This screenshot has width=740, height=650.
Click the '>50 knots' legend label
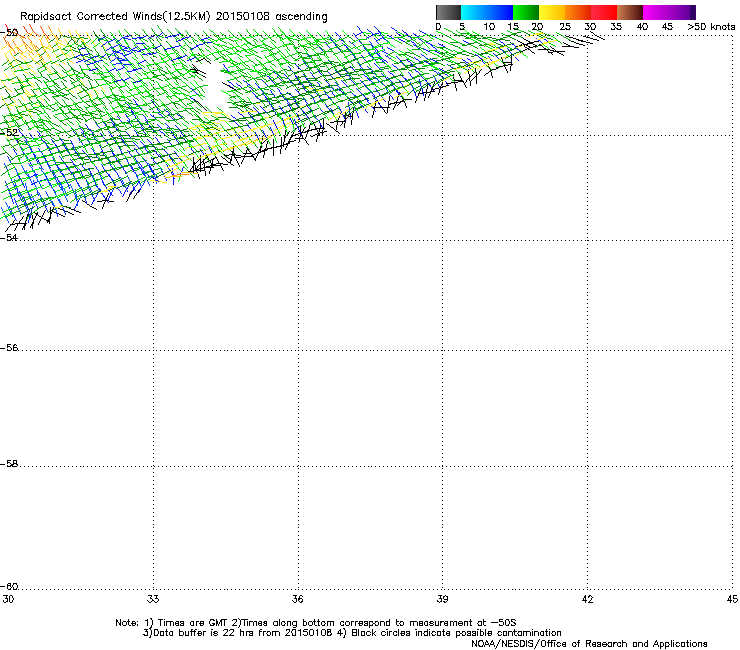(711, 27)
